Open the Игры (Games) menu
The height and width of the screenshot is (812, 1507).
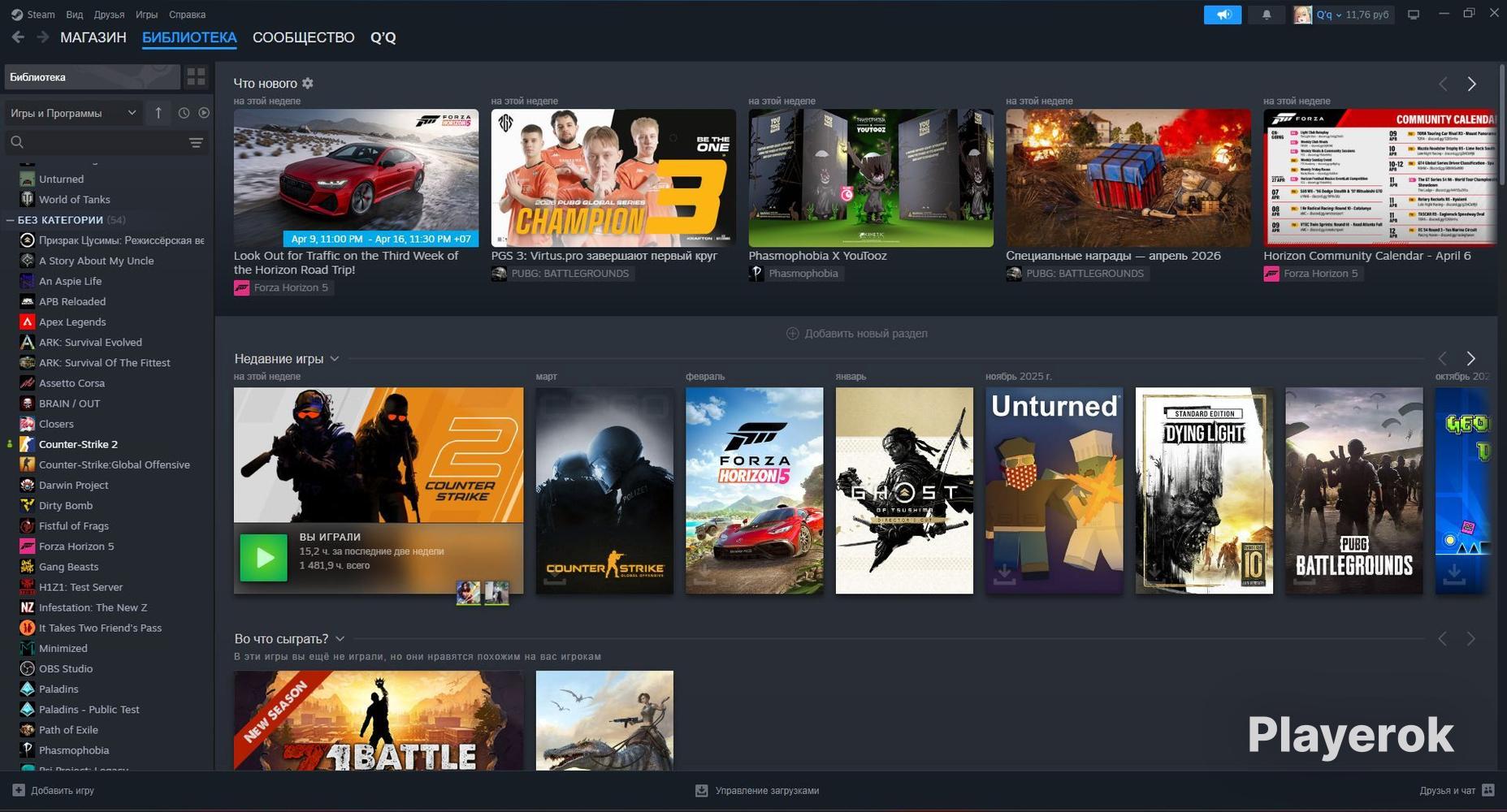[147, 15]
